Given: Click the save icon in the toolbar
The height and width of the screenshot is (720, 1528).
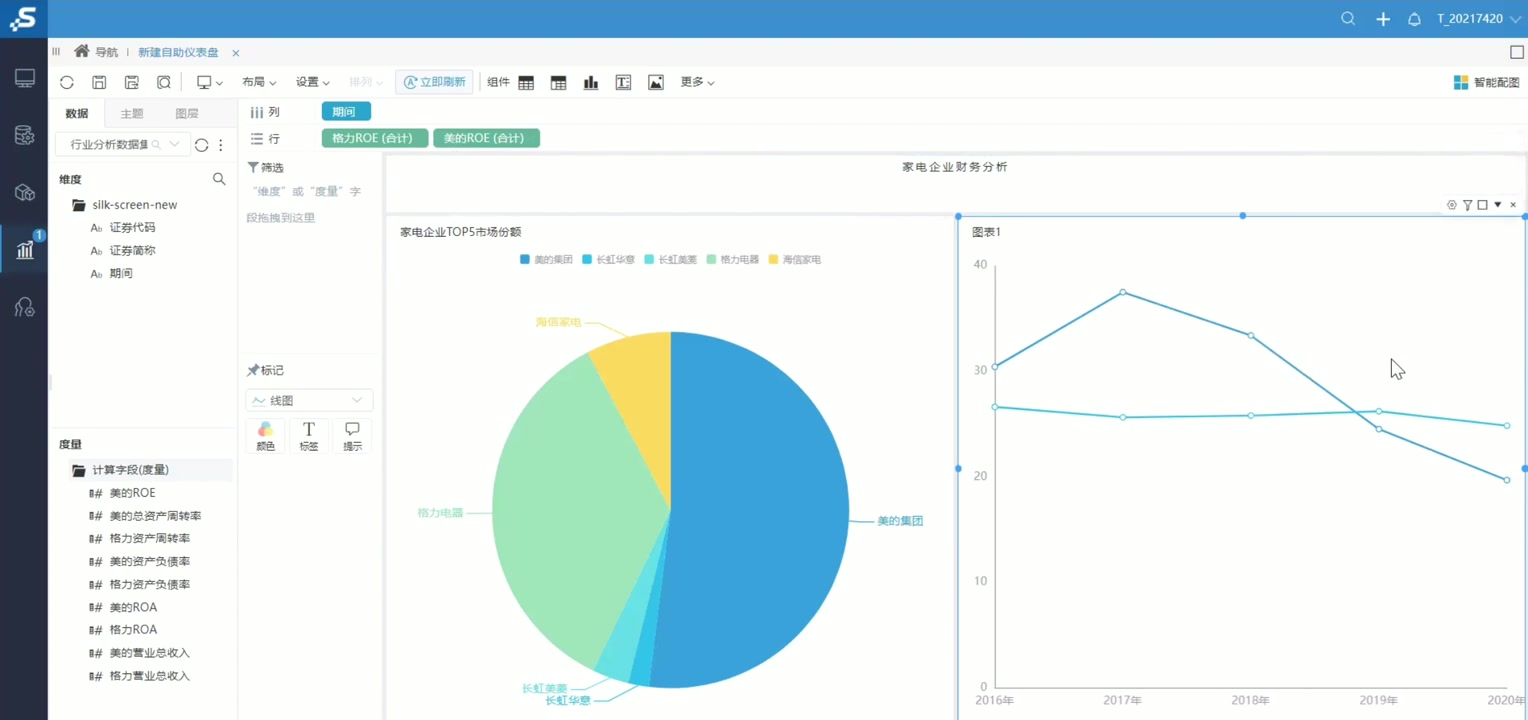Looking at the screenshot, I should 99,82.
